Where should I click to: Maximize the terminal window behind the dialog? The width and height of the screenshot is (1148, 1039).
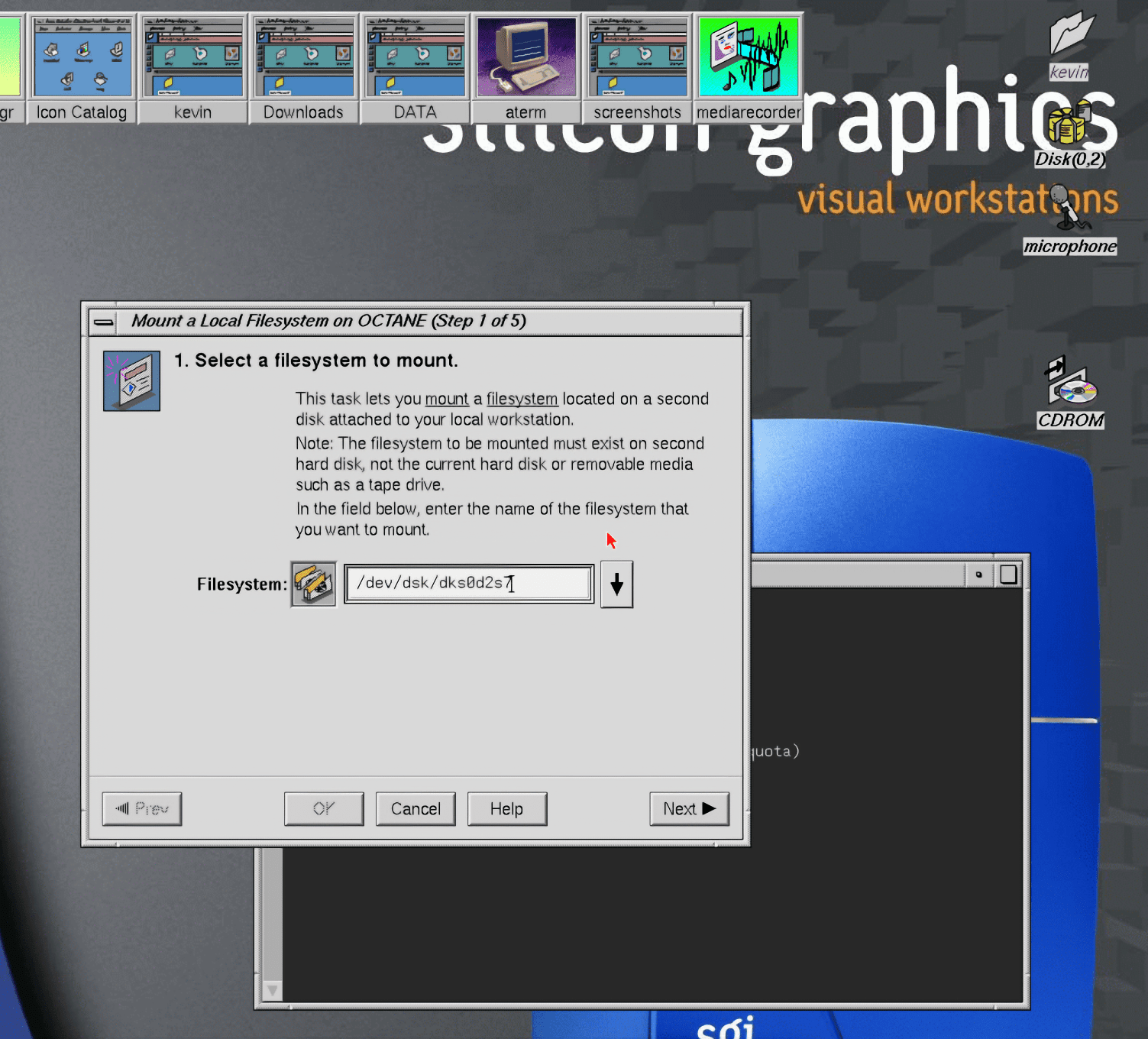(x=1008, y=575)
